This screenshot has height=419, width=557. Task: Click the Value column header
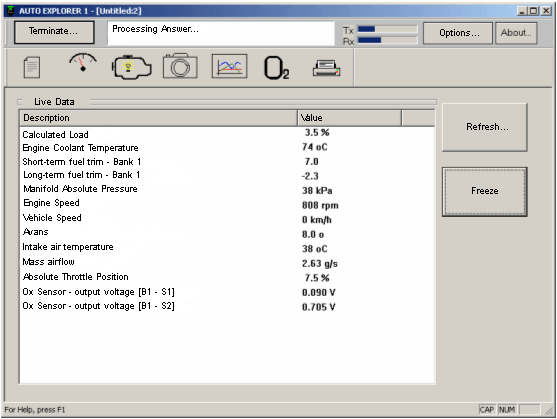(350, 118)
